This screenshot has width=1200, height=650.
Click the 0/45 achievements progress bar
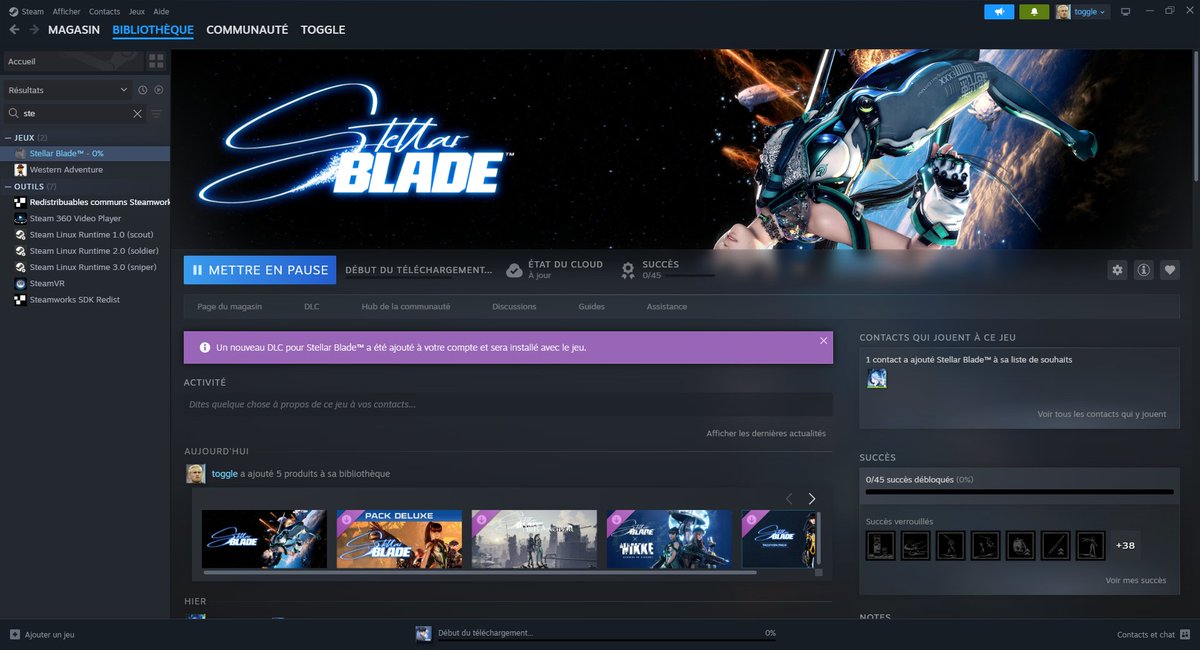tap(1019, 492)
